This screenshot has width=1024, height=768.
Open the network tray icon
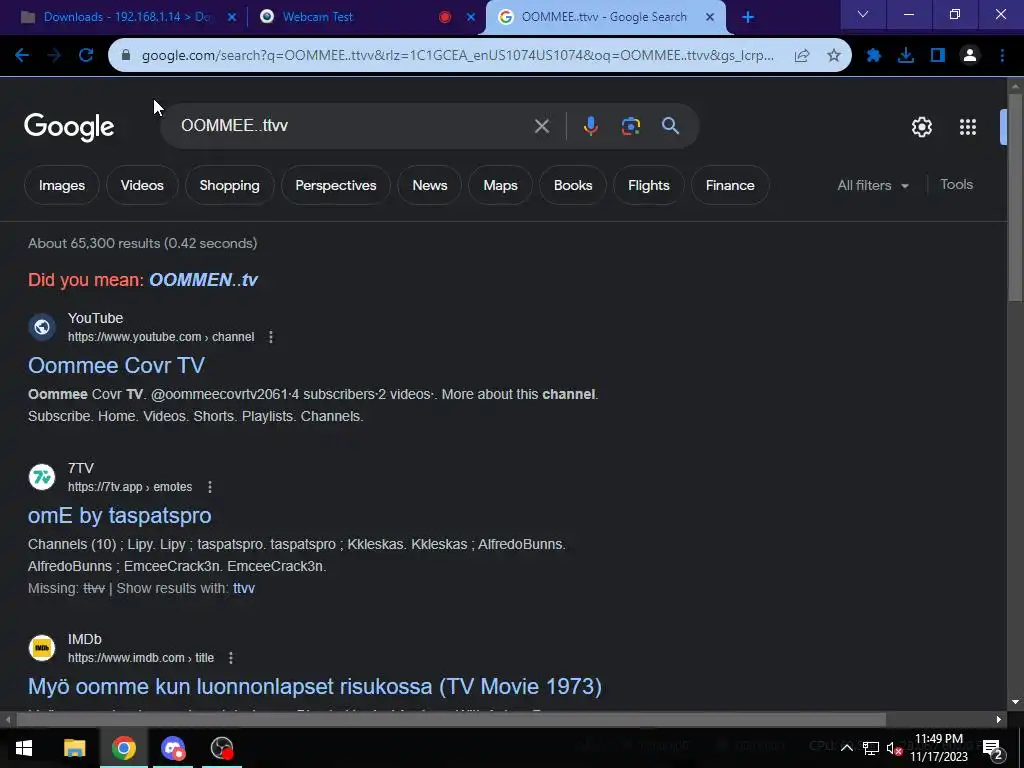871,748
